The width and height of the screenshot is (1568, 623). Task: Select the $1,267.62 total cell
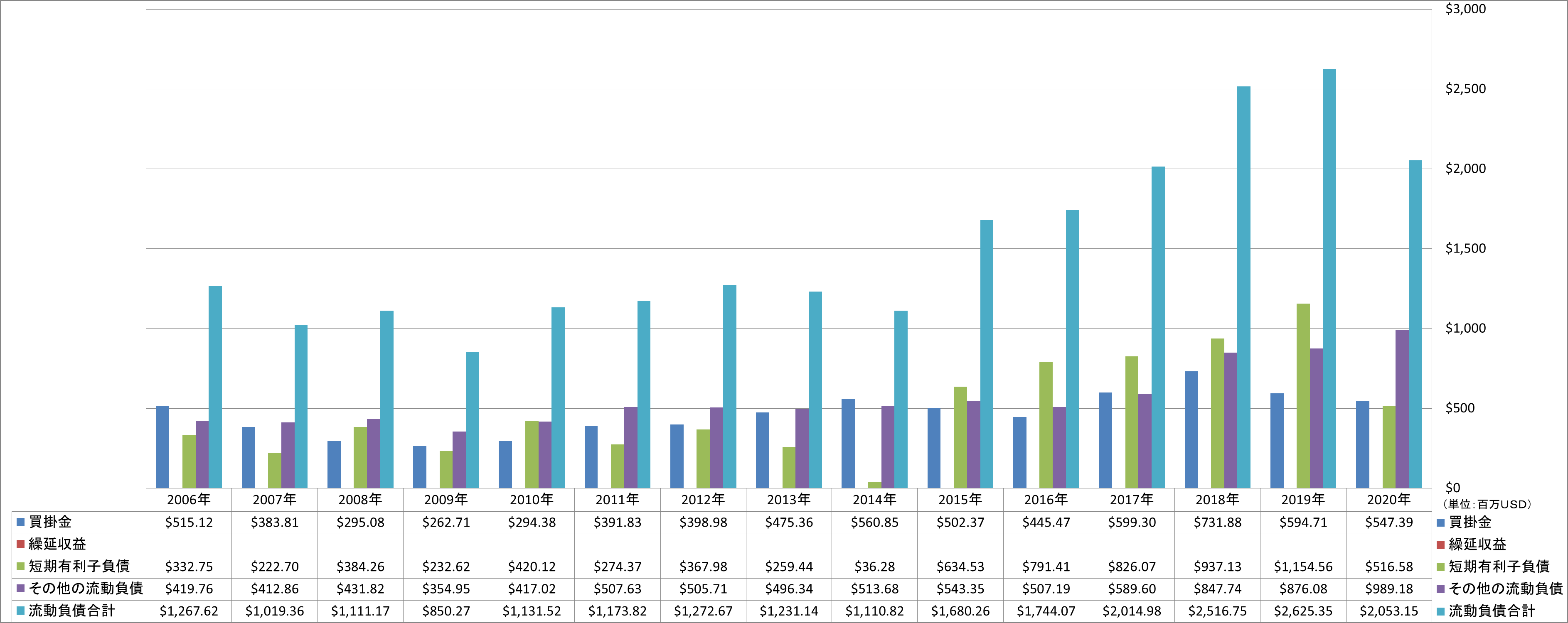coord(189,611)
